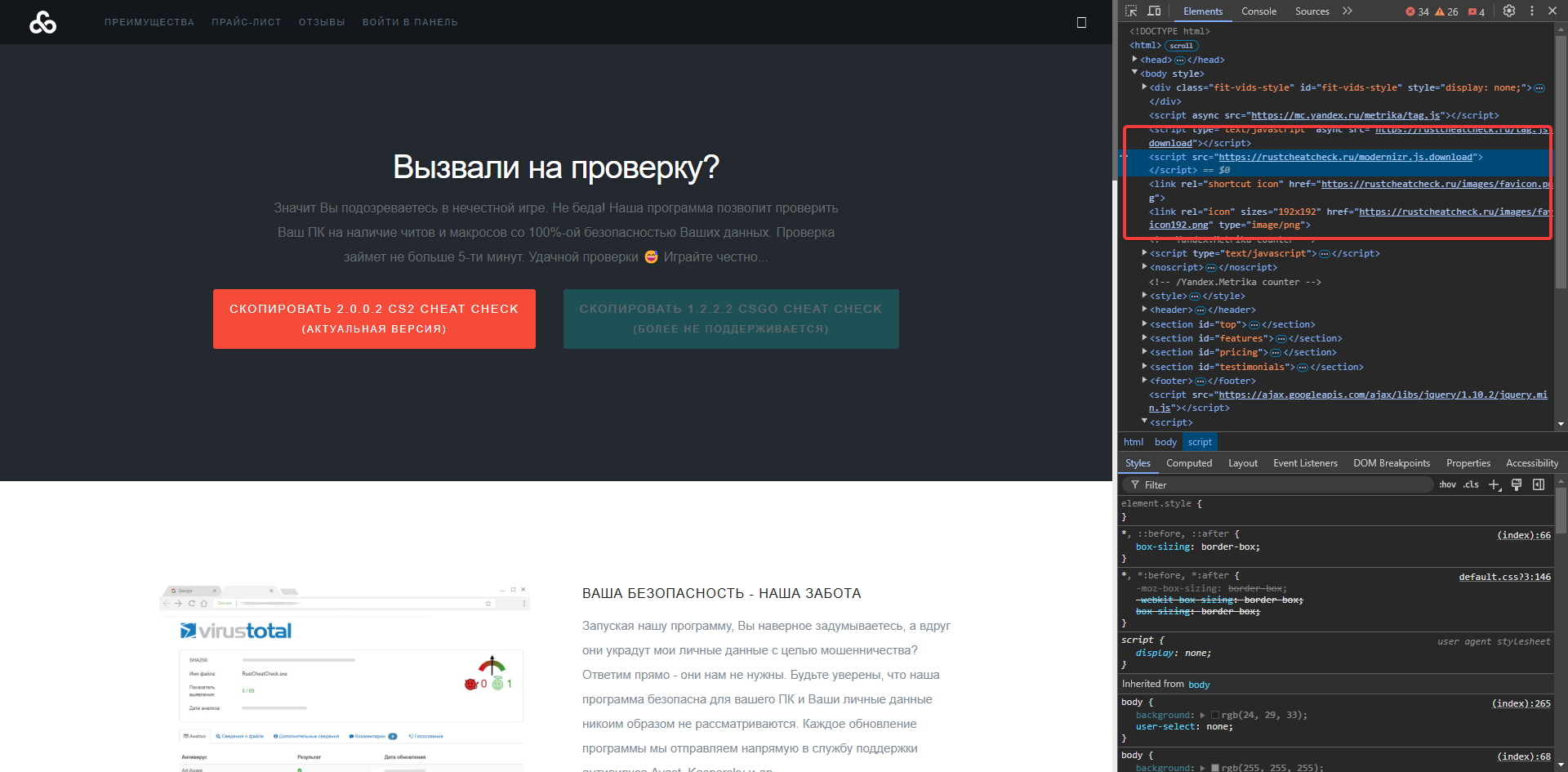Activate the inspect element picker
This screenshot has width=1568, height=772.
pos(1131,11)
